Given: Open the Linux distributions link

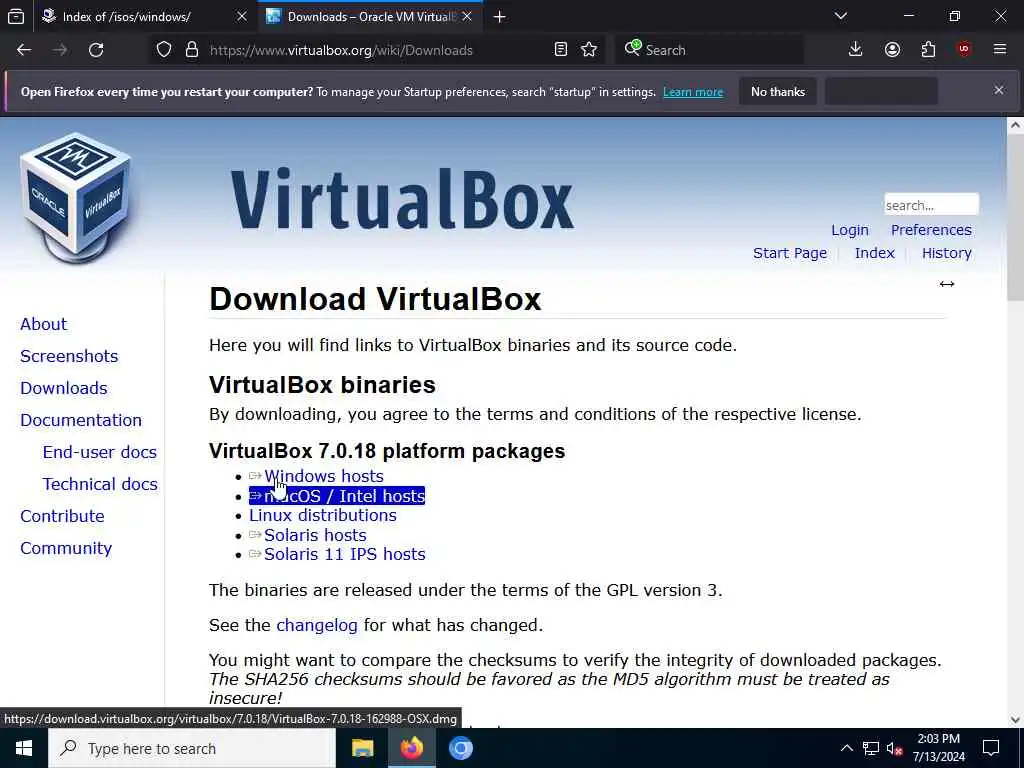Looking at the screenshot, I should pos(323,515).
